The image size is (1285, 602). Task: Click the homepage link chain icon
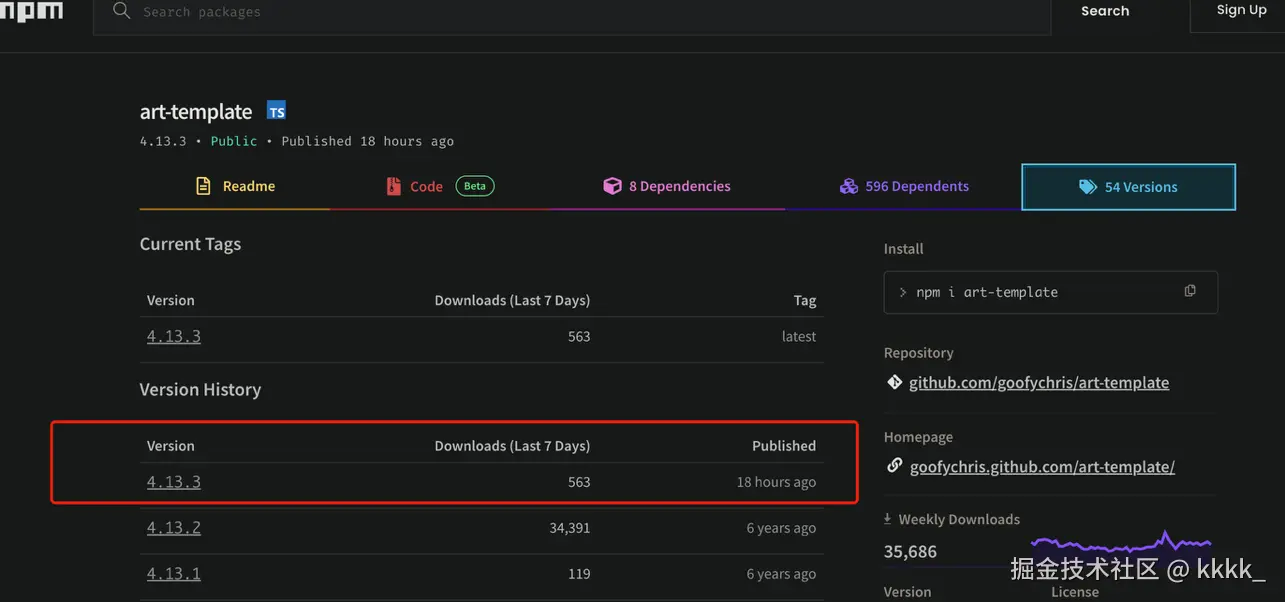(895, 466)
